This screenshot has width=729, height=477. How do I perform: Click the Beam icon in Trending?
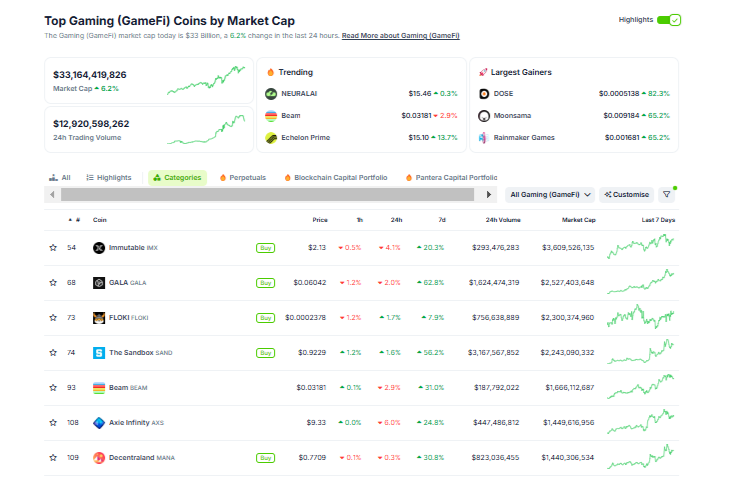[x=271, y=116]
